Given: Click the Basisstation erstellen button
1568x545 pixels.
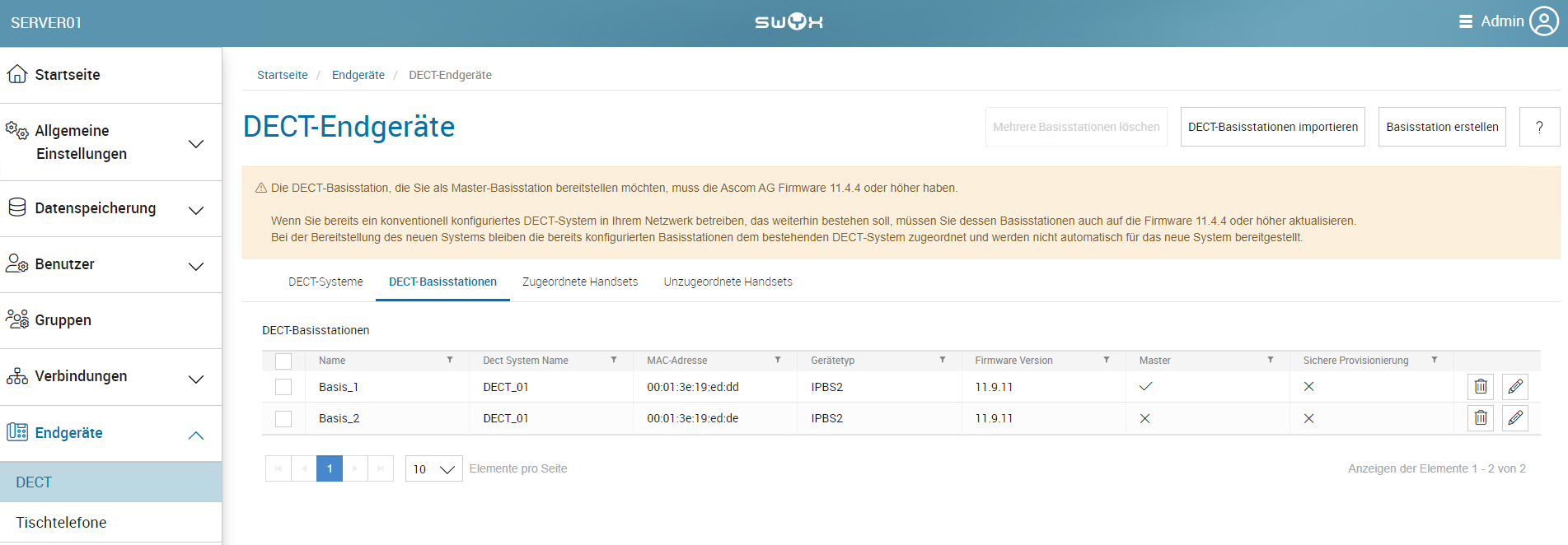Looking at the screenshot, I should coord(1441,127).
